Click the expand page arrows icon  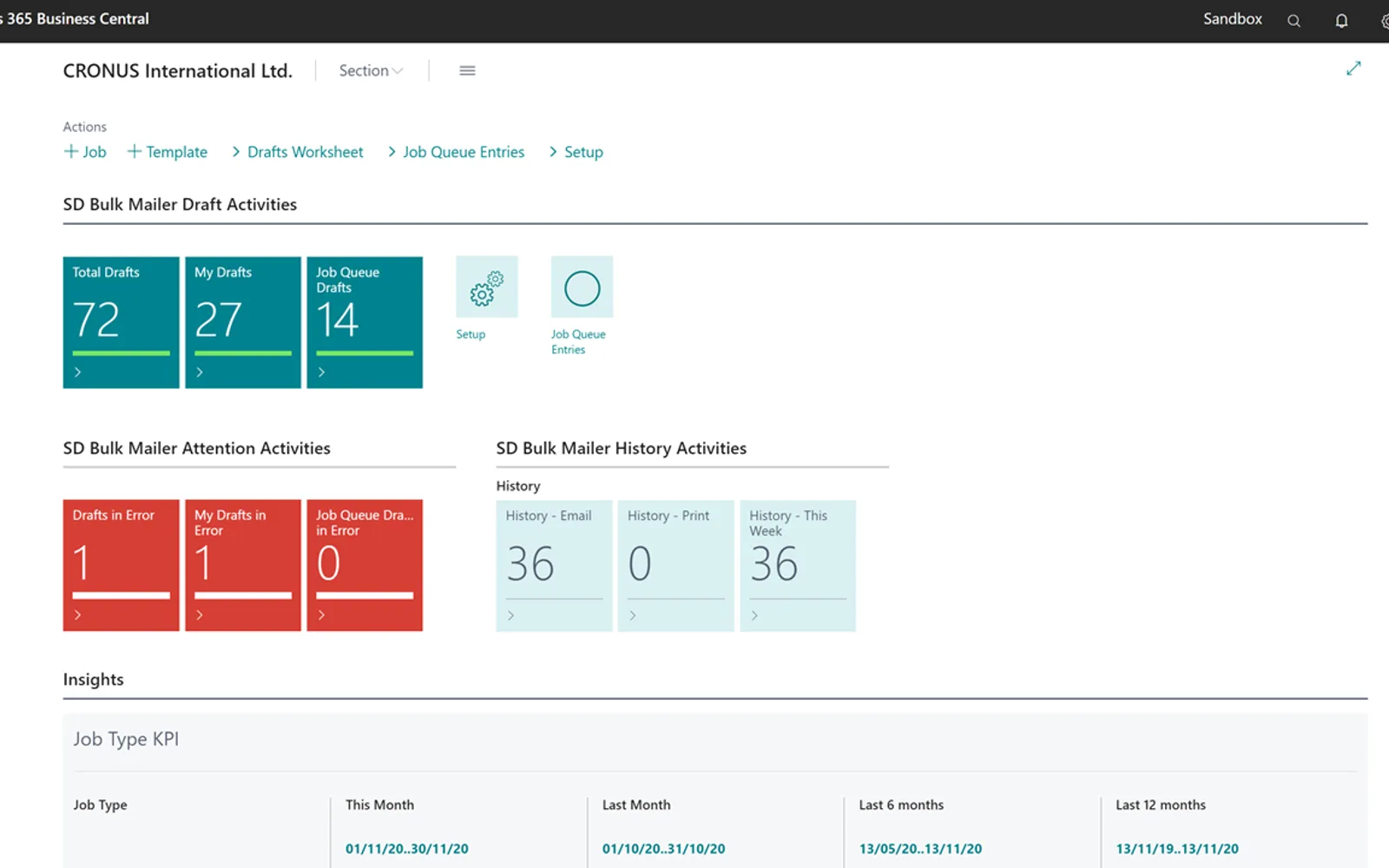pyautogui.click(x=1353, y=68)
